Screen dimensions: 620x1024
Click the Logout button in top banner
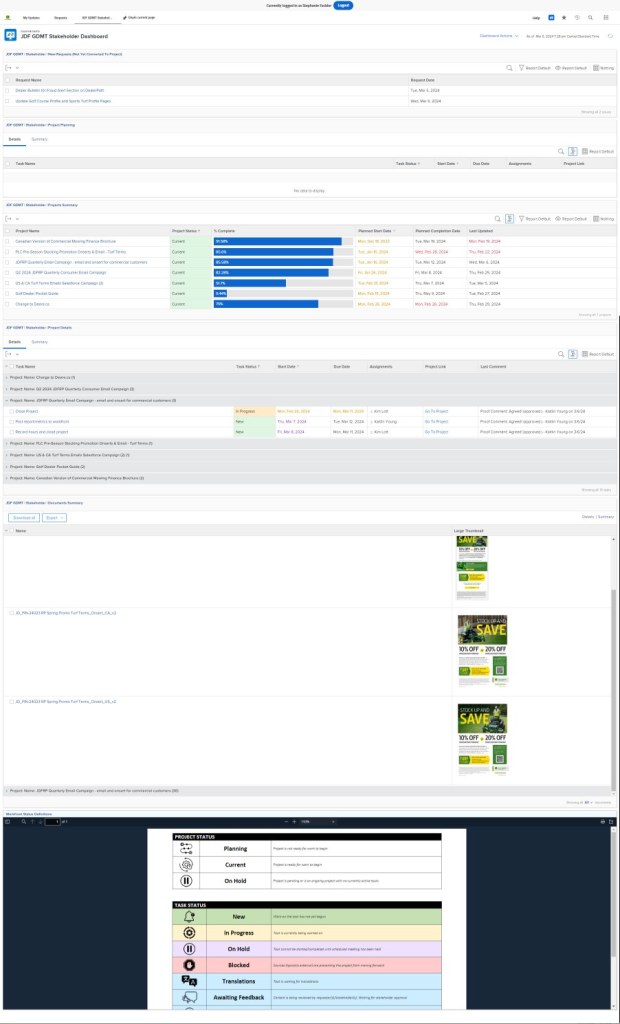coord(343,5)
